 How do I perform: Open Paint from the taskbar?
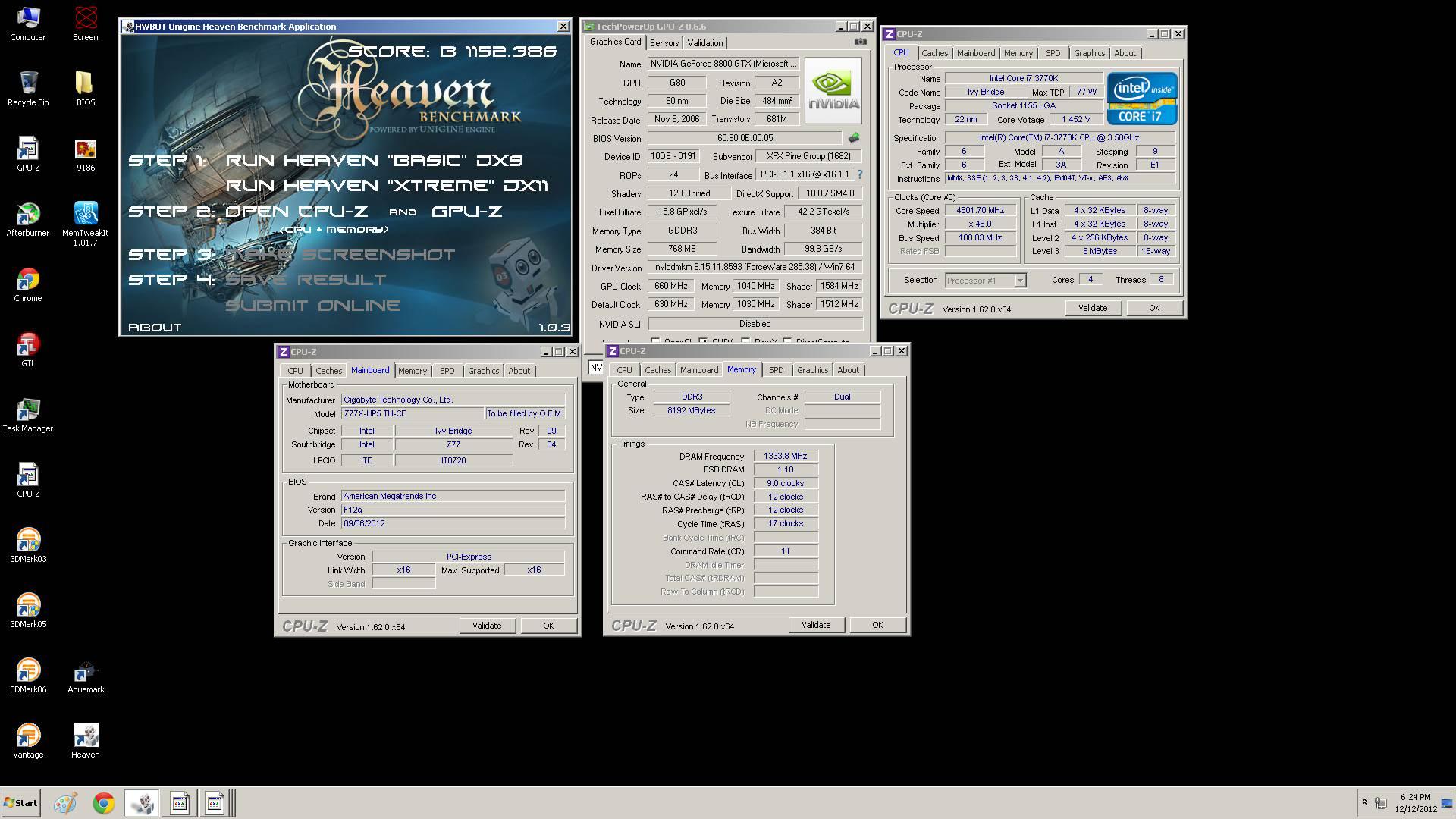coord(65,803)
